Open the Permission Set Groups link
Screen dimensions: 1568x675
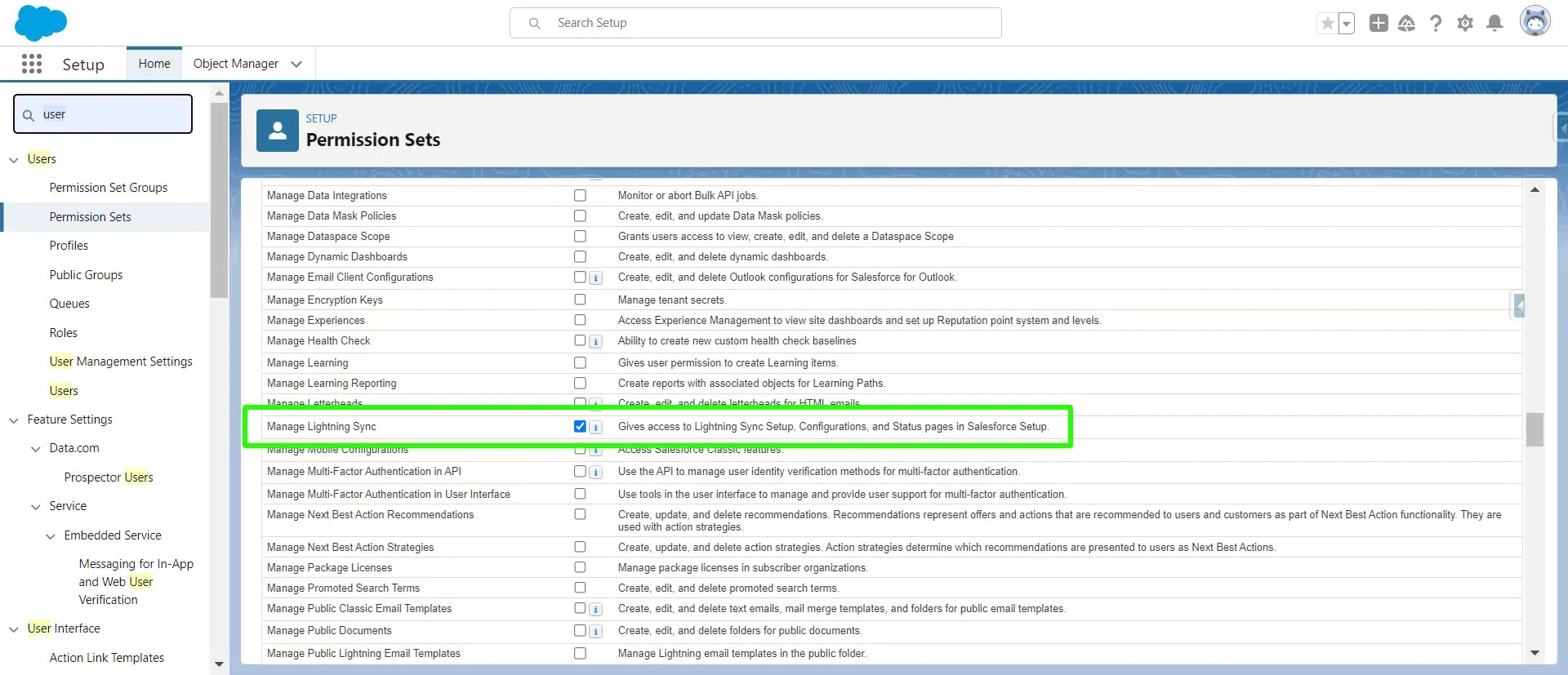click(x=108, y=188)
